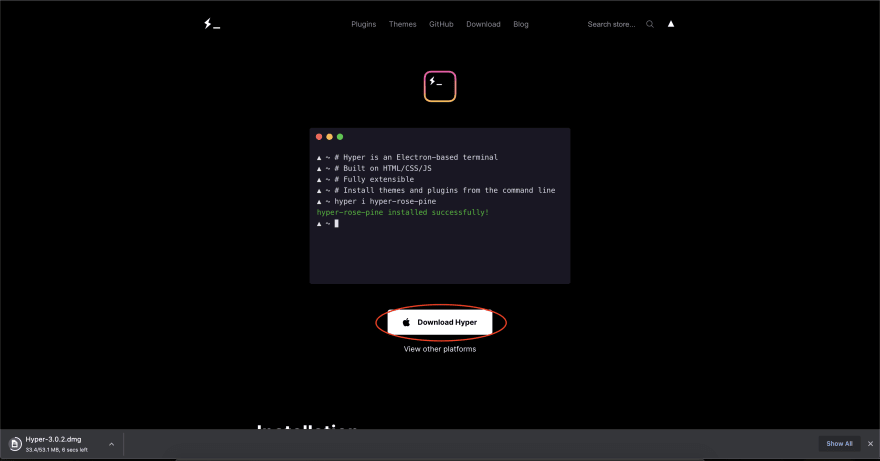Open the Plugins page
The image size is (880, 461).
pos(364,24)
